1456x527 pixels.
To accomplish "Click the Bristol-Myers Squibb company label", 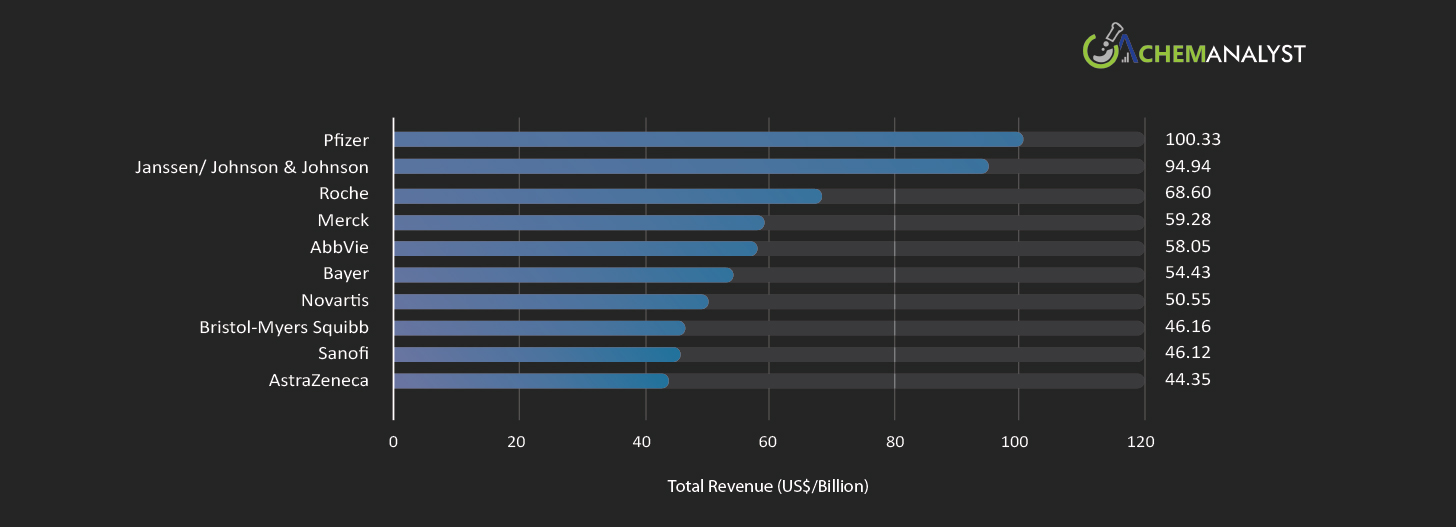I will (284, 327).
